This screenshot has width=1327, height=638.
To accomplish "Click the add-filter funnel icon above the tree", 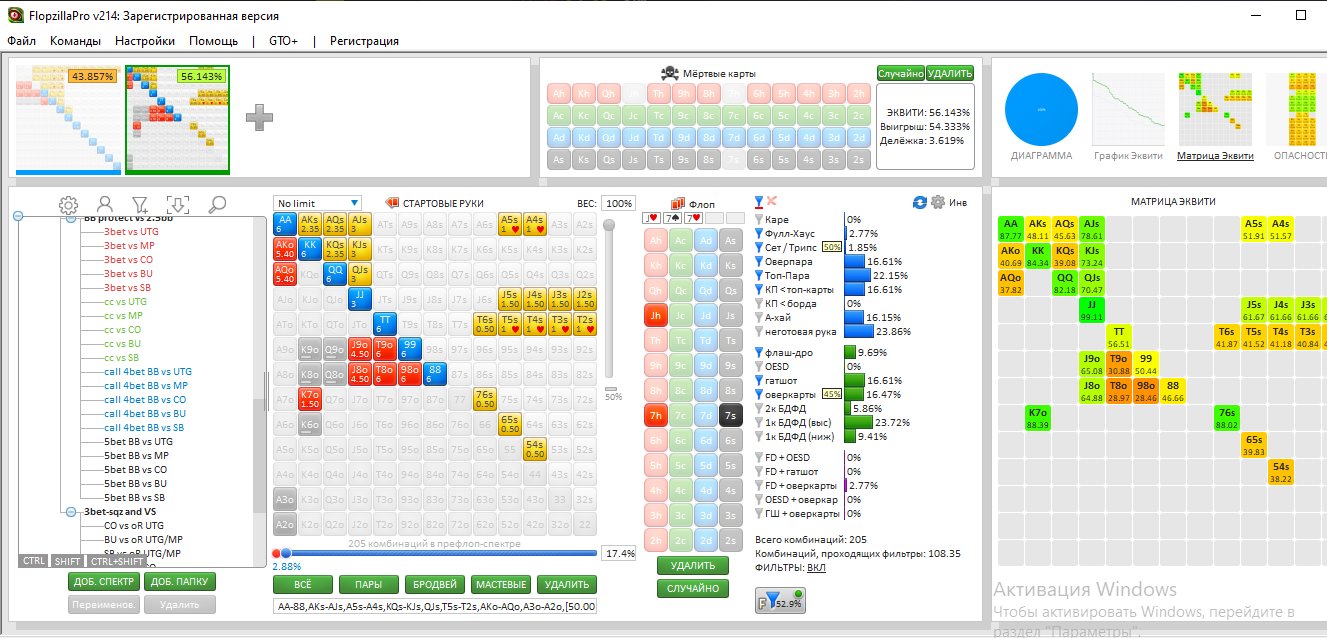I will (x=141, y=205).
